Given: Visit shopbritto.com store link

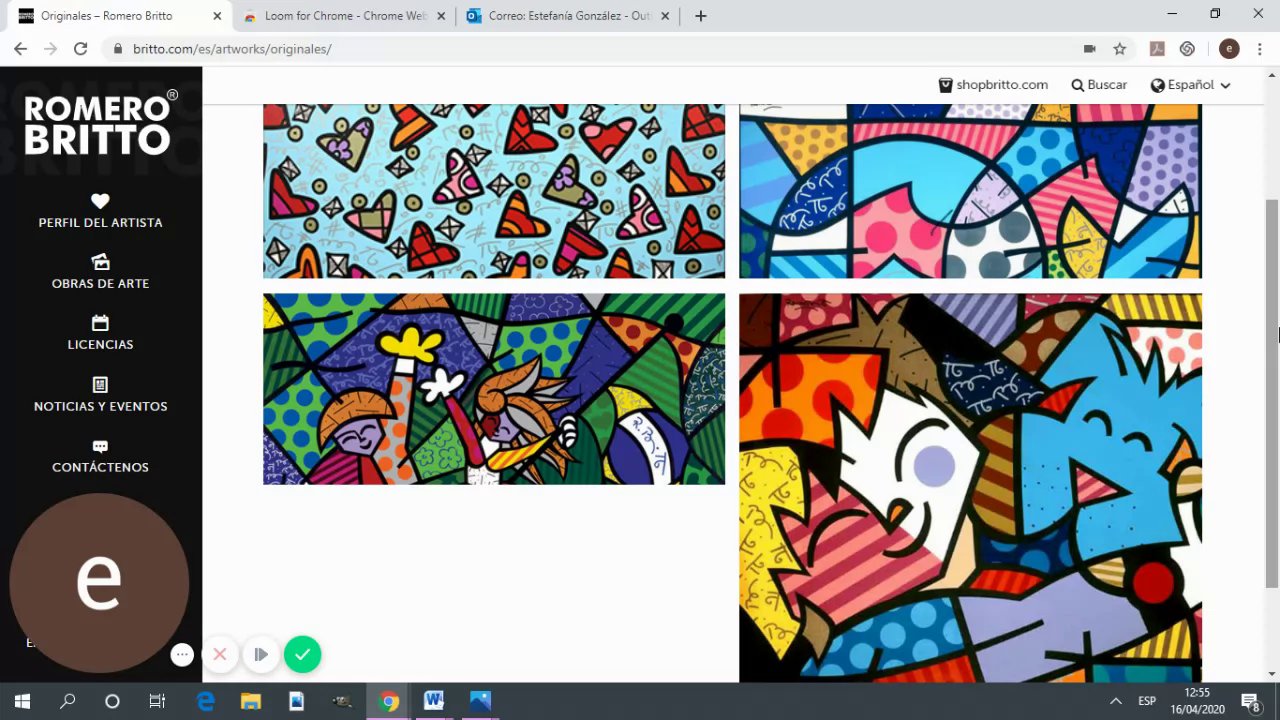Looking at the screenshot, I should click(x=993, y=85).
